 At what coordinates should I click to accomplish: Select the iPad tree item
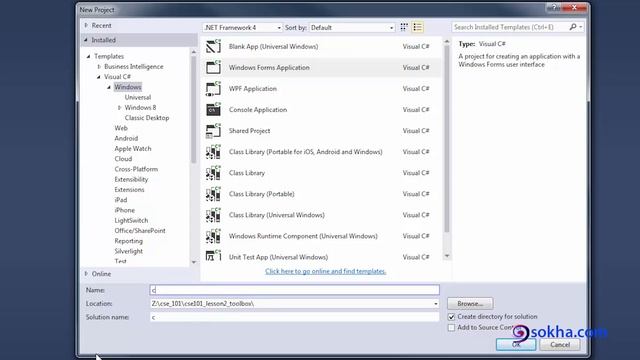[x=120, y=200]
